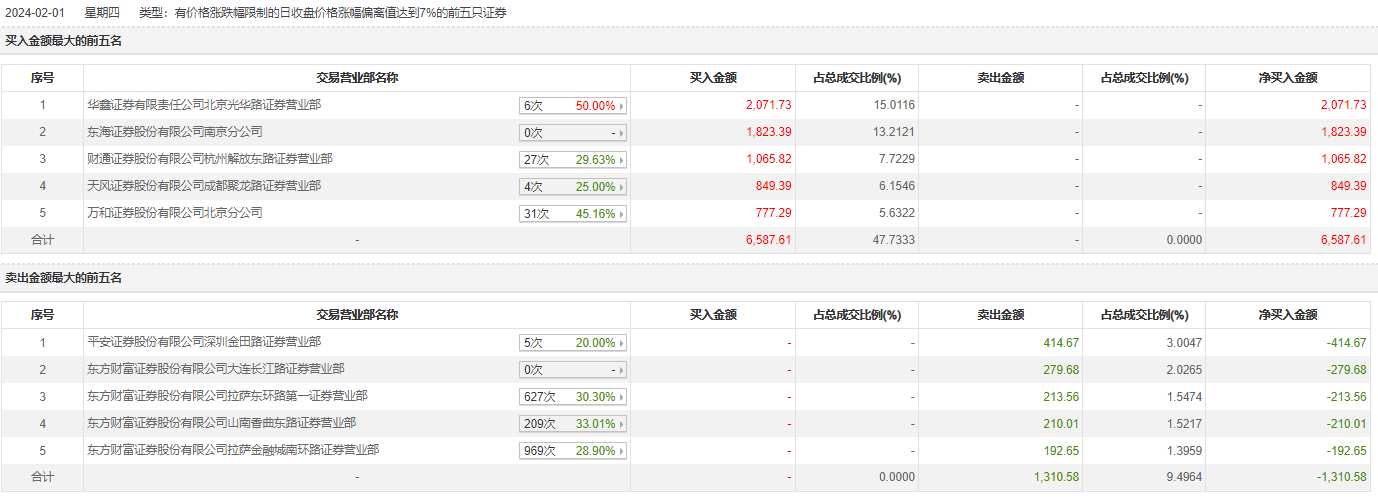This screenshot has height=497, width=1378.
Task: Expand 财通证券 27次 29.63% stats dropdown
Action: coord(573,159)
